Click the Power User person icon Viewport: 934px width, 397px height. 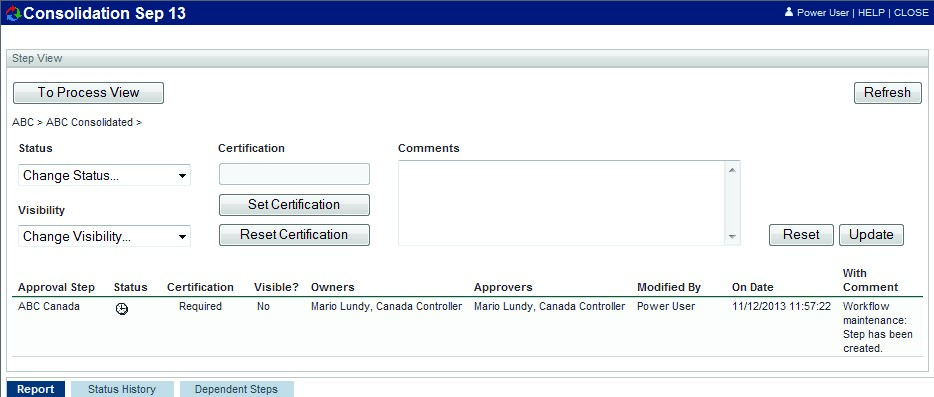[789, 12]
